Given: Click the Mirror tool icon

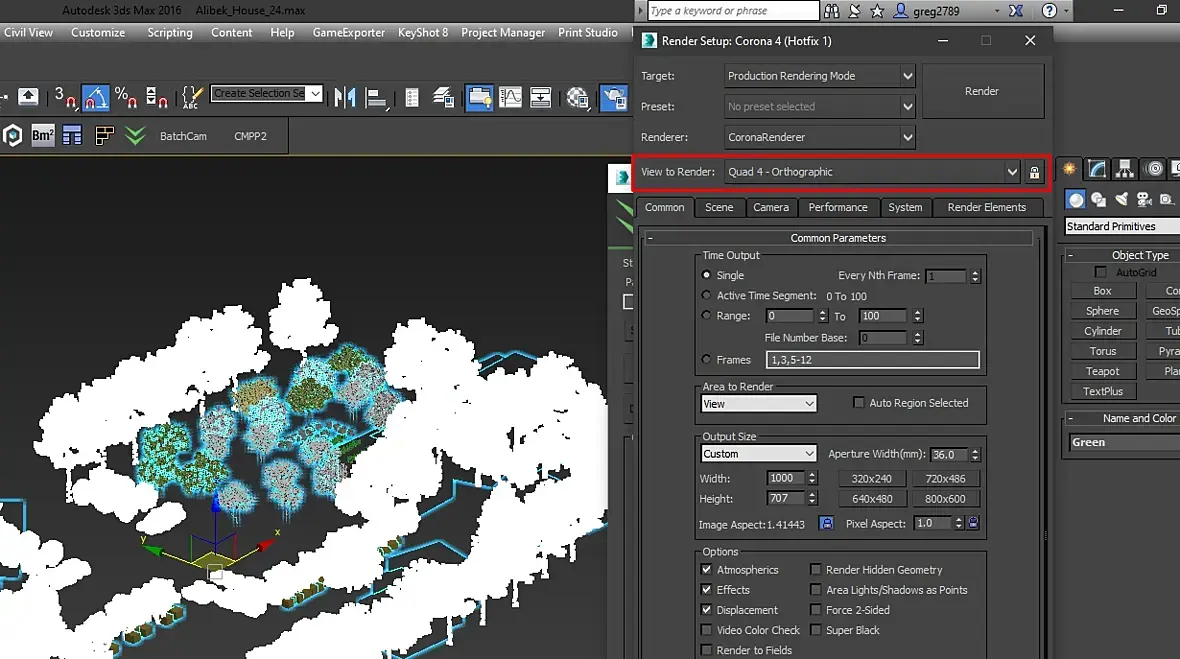Looking at the screenshot, I should pyautogui.click(x=345, y=96).
